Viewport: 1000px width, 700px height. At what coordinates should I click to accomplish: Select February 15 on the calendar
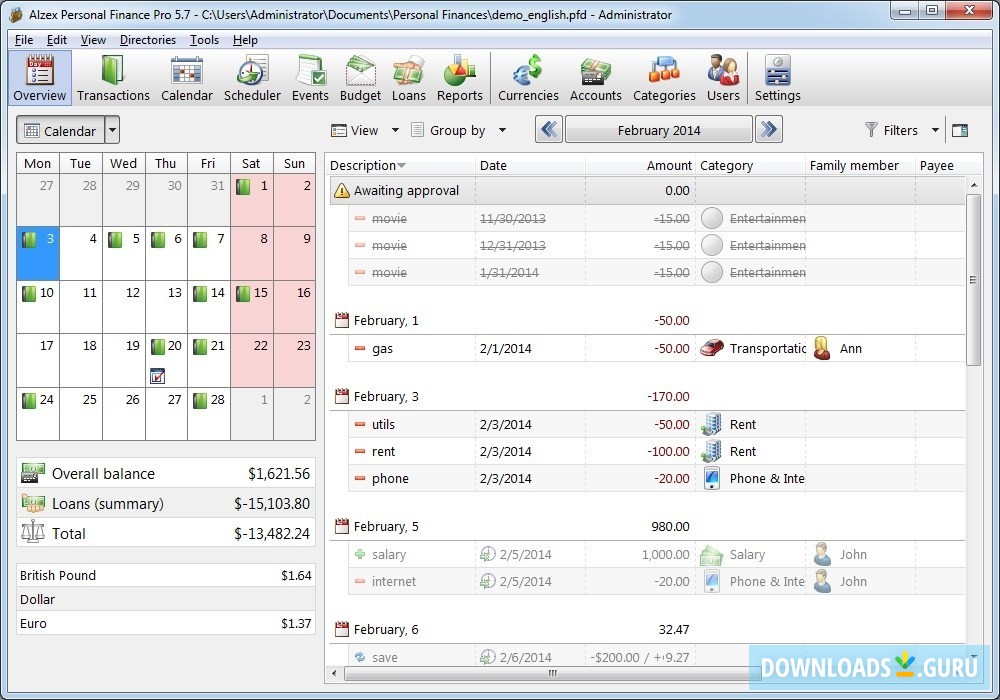(x=252, y=307)
